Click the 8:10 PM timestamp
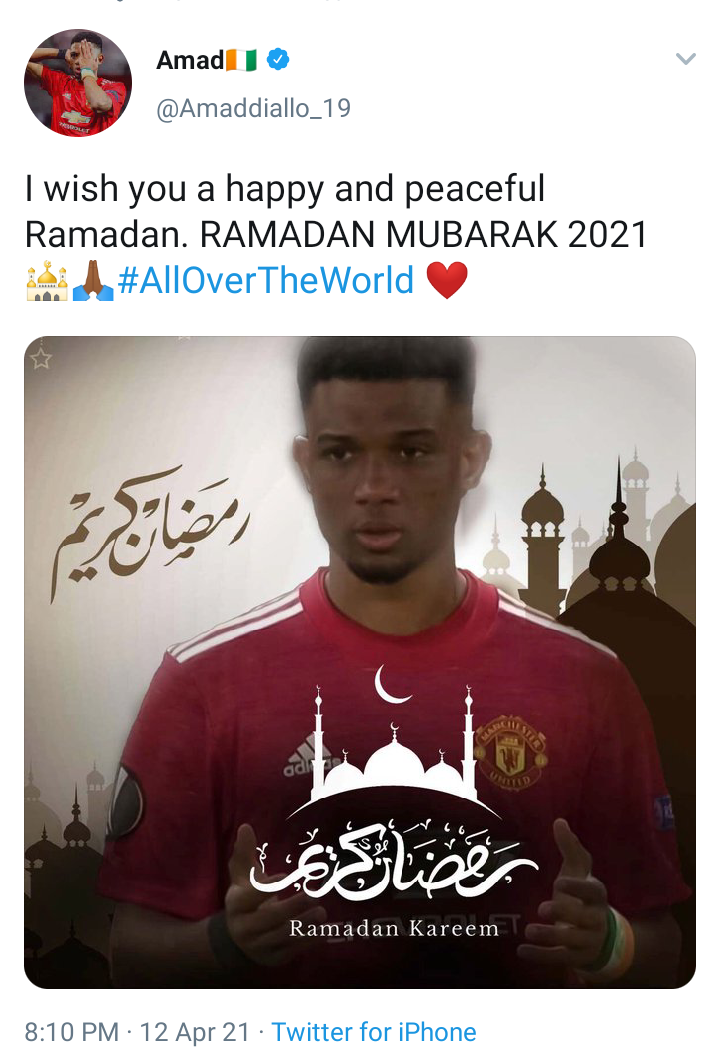The height and width of the screenshot is (1054, 720). (71, 1031)
